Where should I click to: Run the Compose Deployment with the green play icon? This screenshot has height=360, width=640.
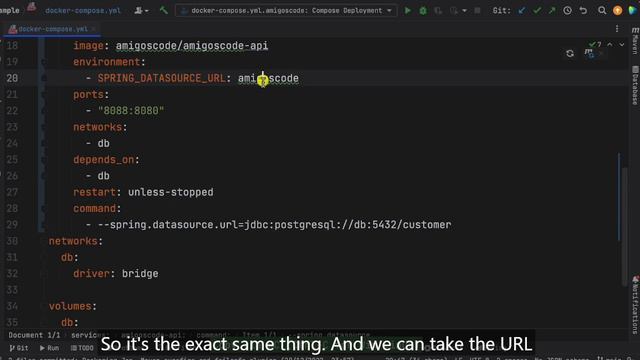[407, 11]
